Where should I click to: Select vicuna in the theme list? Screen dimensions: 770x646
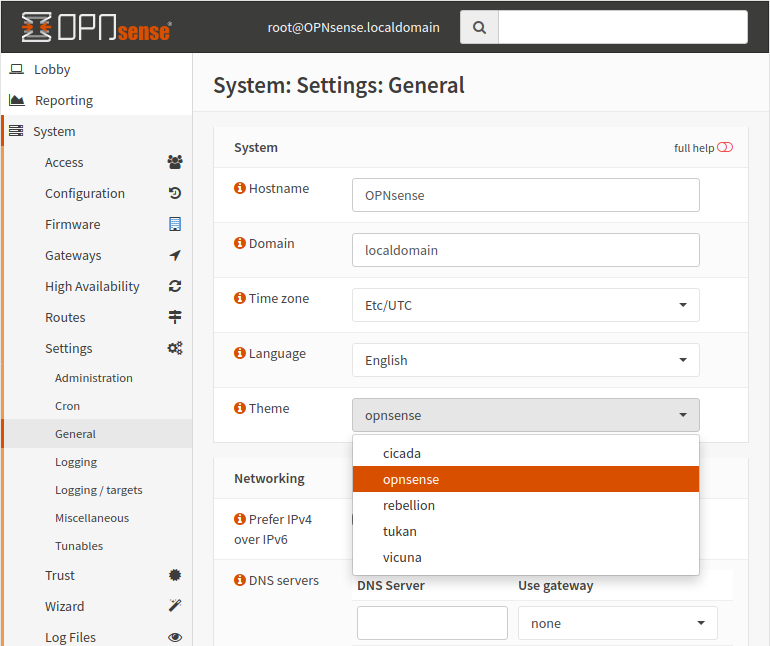(x=402, y=557)
